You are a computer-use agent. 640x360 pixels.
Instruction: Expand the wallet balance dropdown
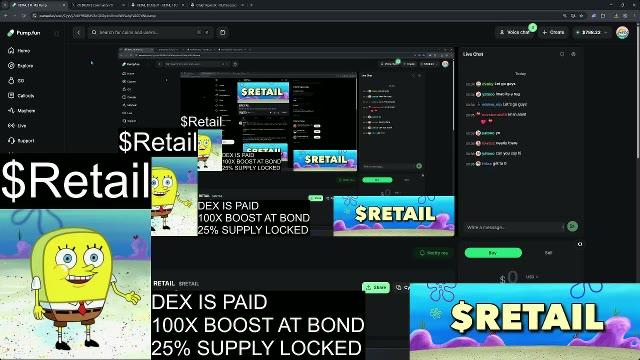(591, 32)
